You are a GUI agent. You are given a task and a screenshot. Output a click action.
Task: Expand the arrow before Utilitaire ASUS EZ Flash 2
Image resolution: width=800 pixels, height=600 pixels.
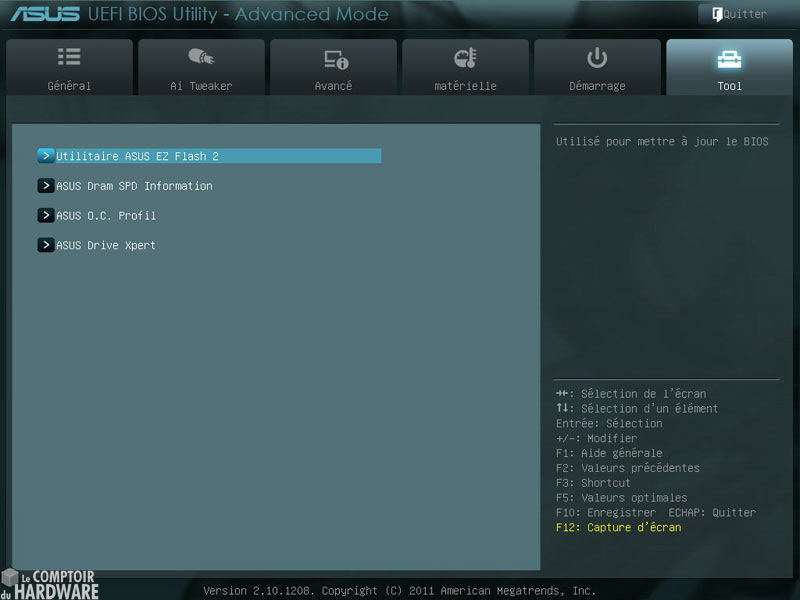point(46,156)
